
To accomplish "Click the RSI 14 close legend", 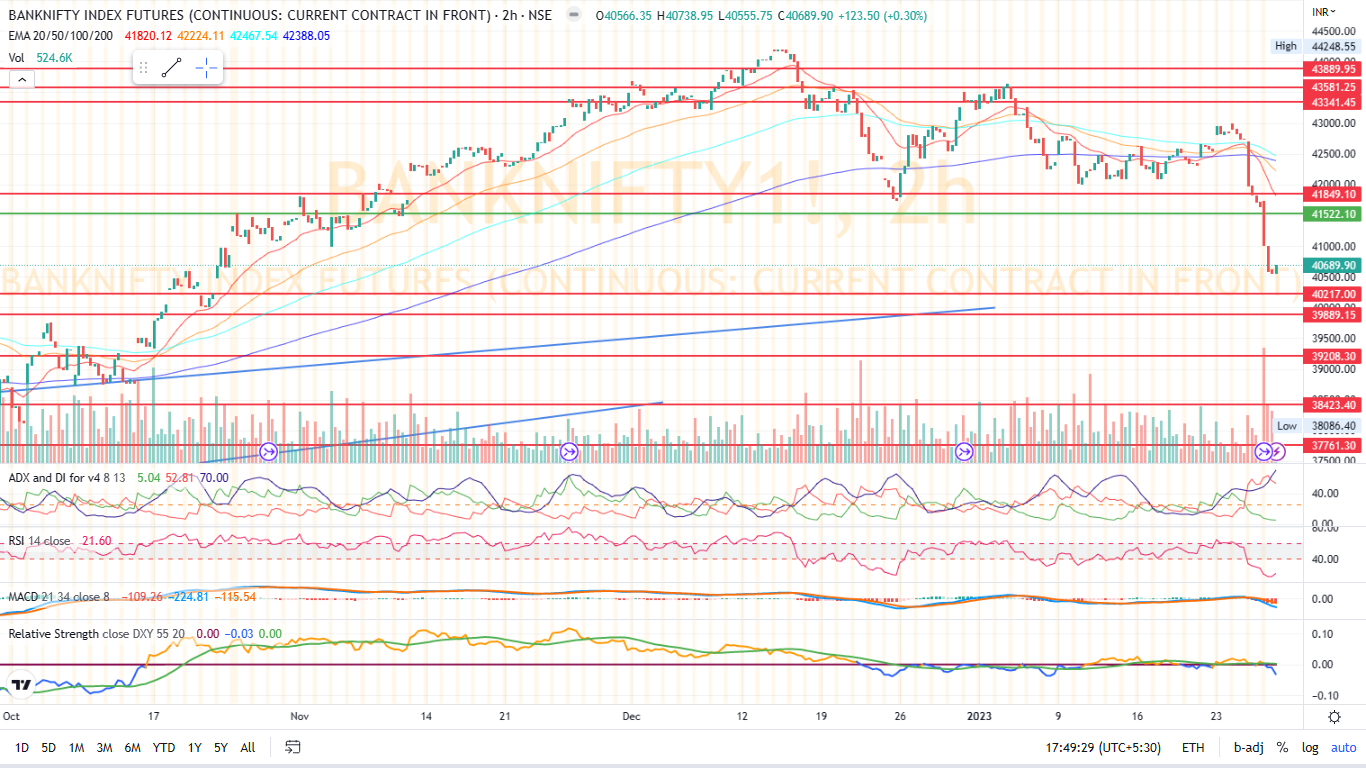I will pyautogui.click(x=40, y=541).
